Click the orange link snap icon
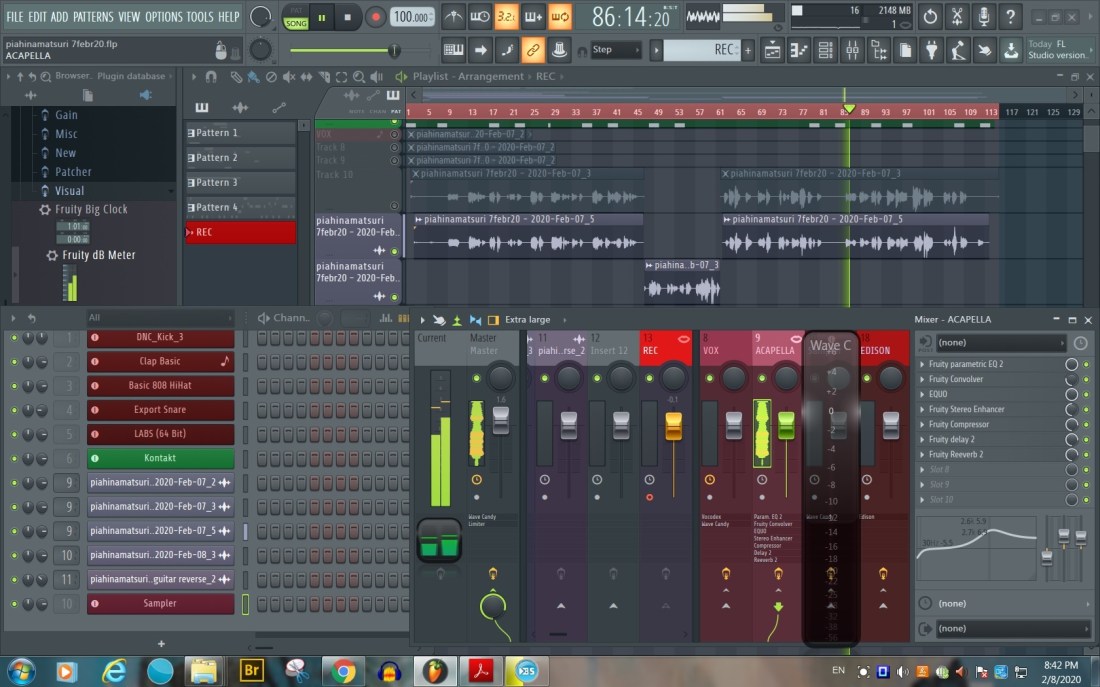1100x687 pixels. 533,50
